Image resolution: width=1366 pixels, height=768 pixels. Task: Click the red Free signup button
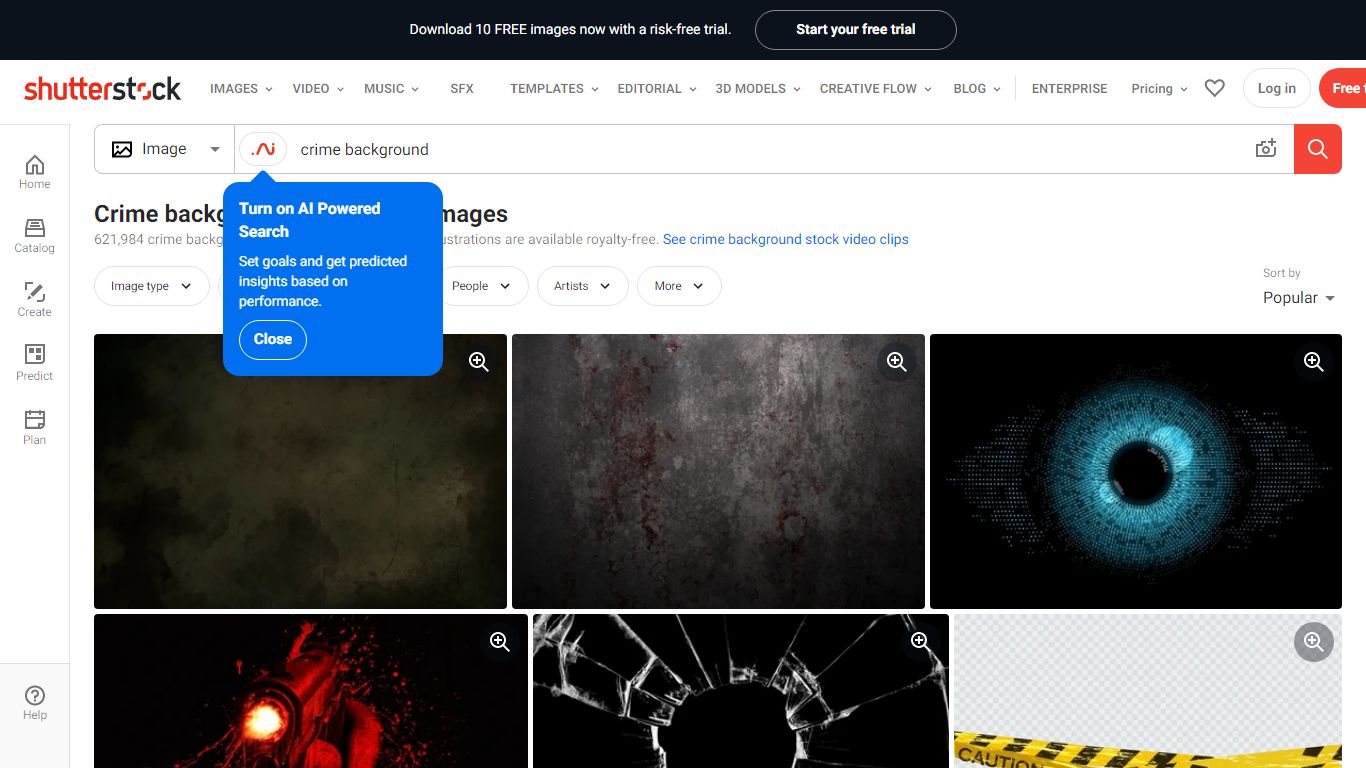[1343, 88]
